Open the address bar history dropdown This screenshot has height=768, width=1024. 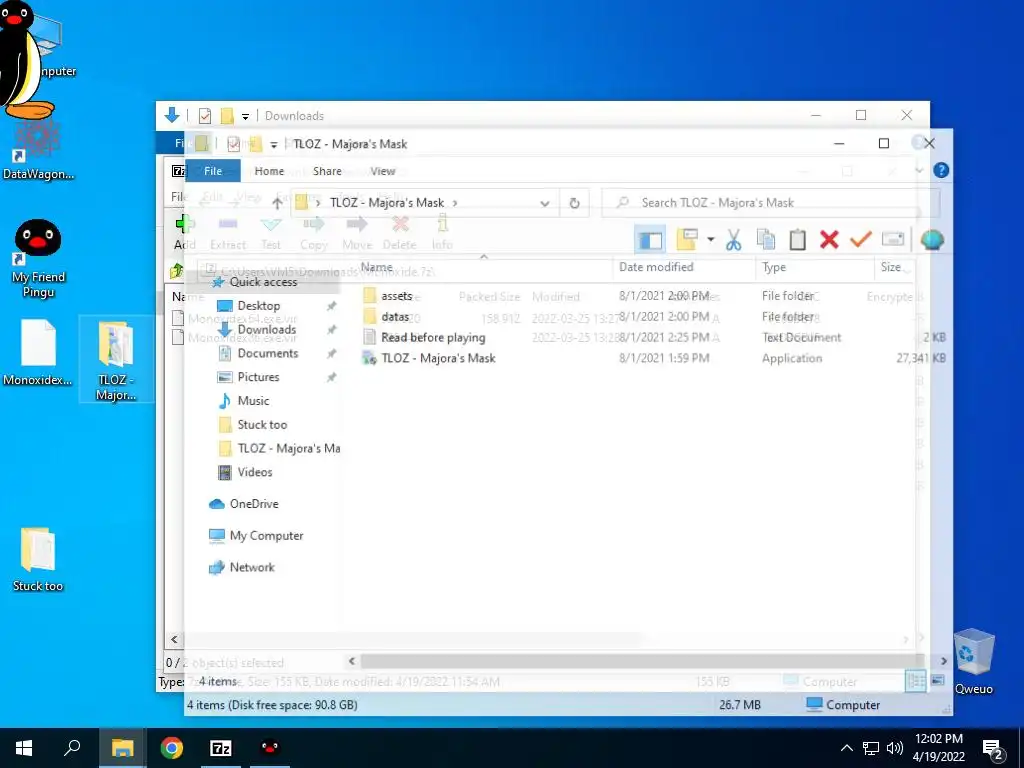click(545, 203)
